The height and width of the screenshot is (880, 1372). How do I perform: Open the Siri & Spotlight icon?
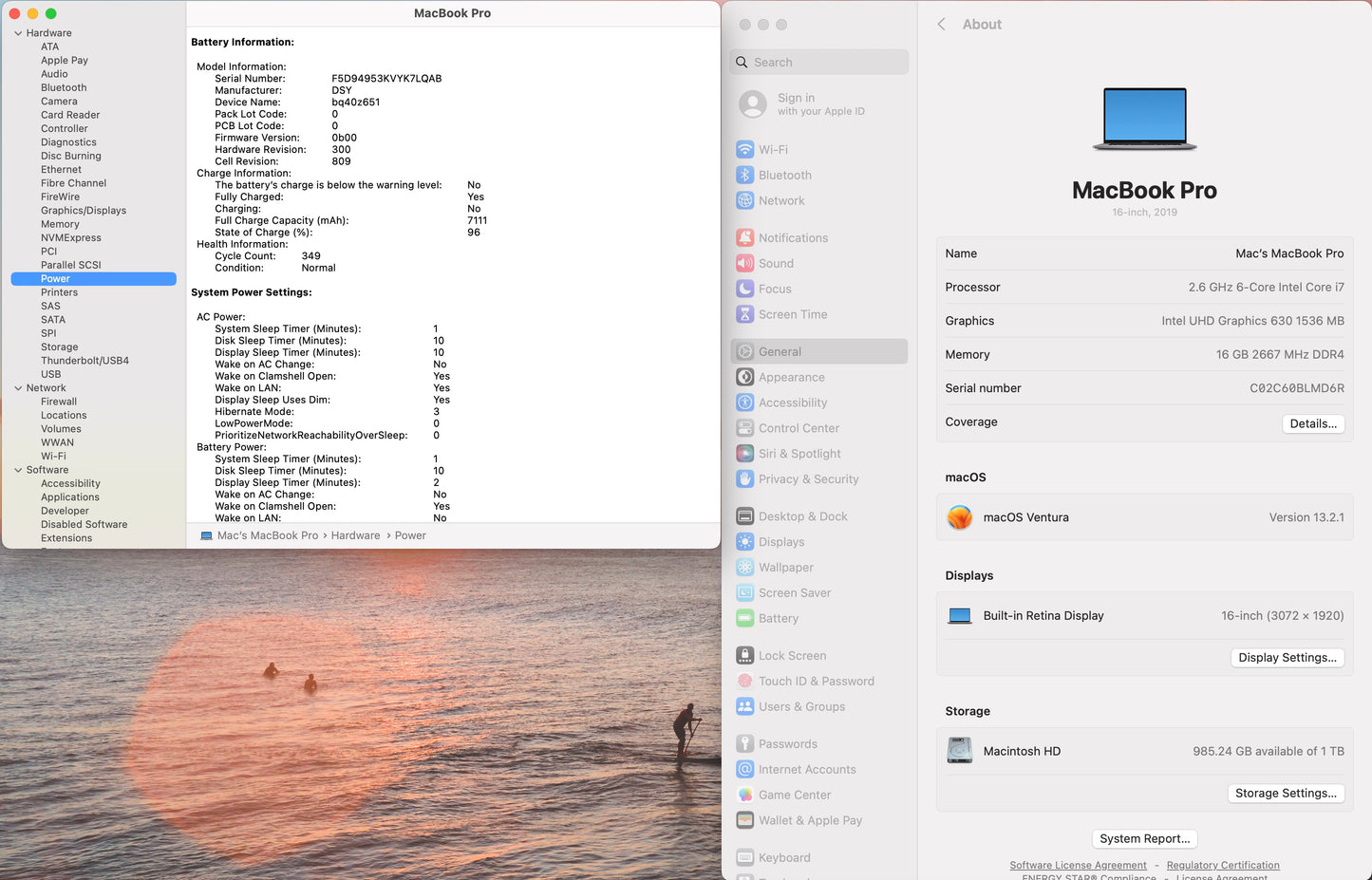pyautogui.click(x=745, y=454)
